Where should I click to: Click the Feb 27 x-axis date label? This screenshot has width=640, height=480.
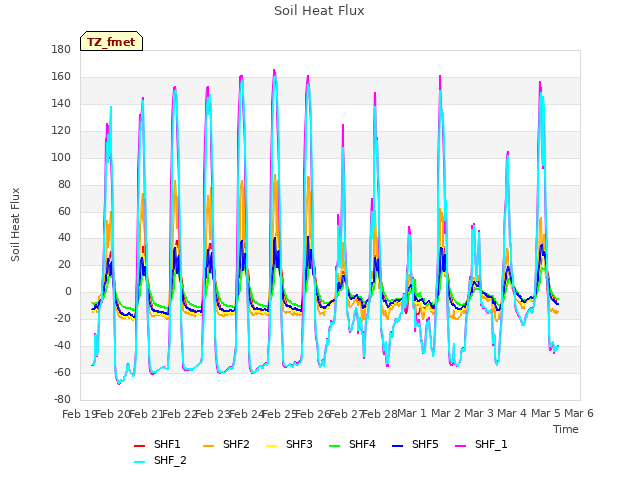[346, 414]
